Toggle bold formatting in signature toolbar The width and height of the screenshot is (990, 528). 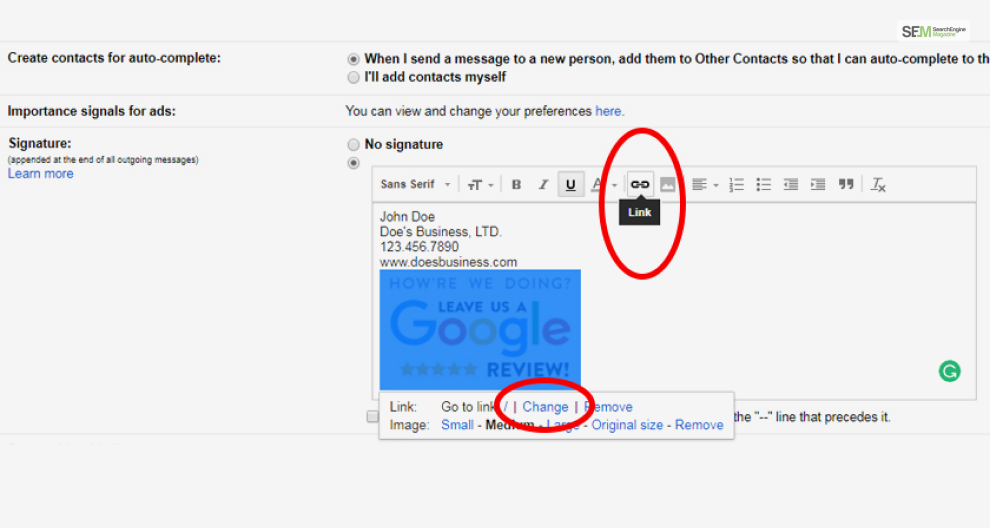(x=516, y=184)
